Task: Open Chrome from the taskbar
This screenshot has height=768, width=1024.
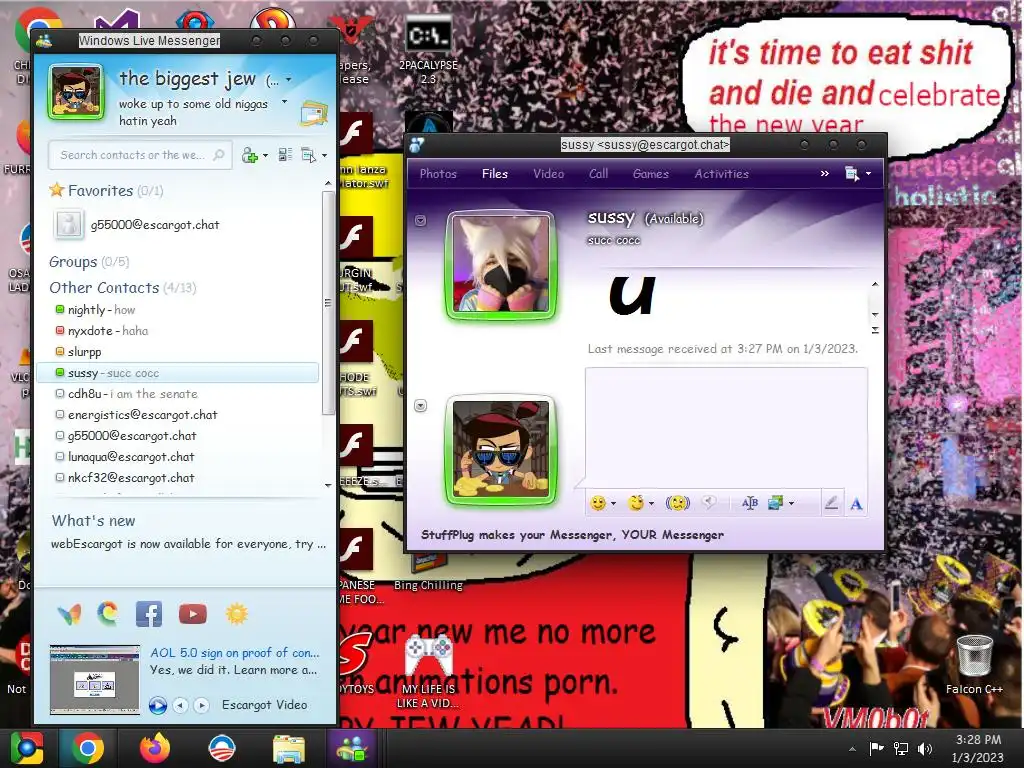Action: click(x=88, y=748)
